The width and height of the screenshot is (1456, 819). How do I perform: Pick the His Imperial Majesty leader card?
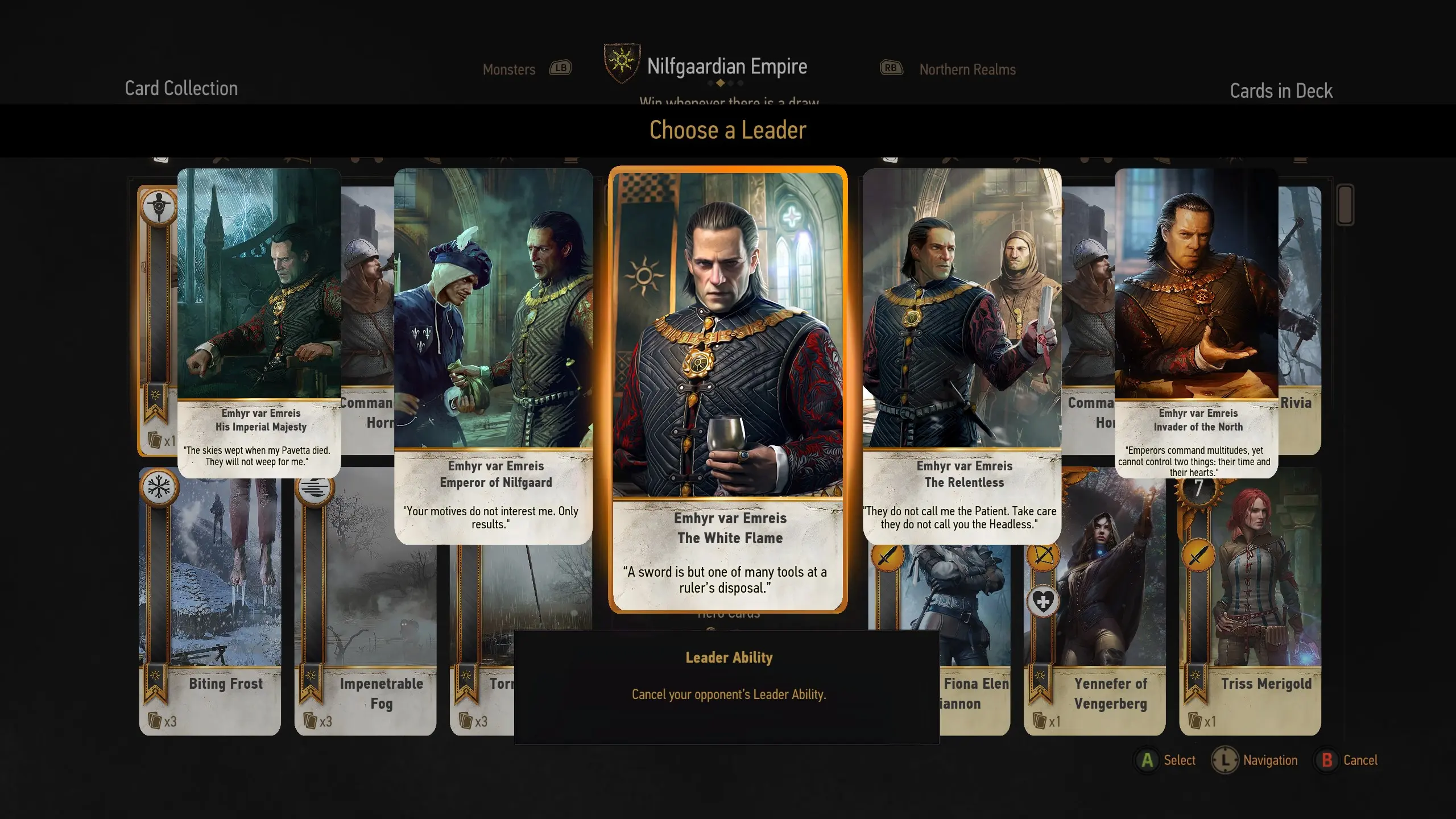click(259, 323)
